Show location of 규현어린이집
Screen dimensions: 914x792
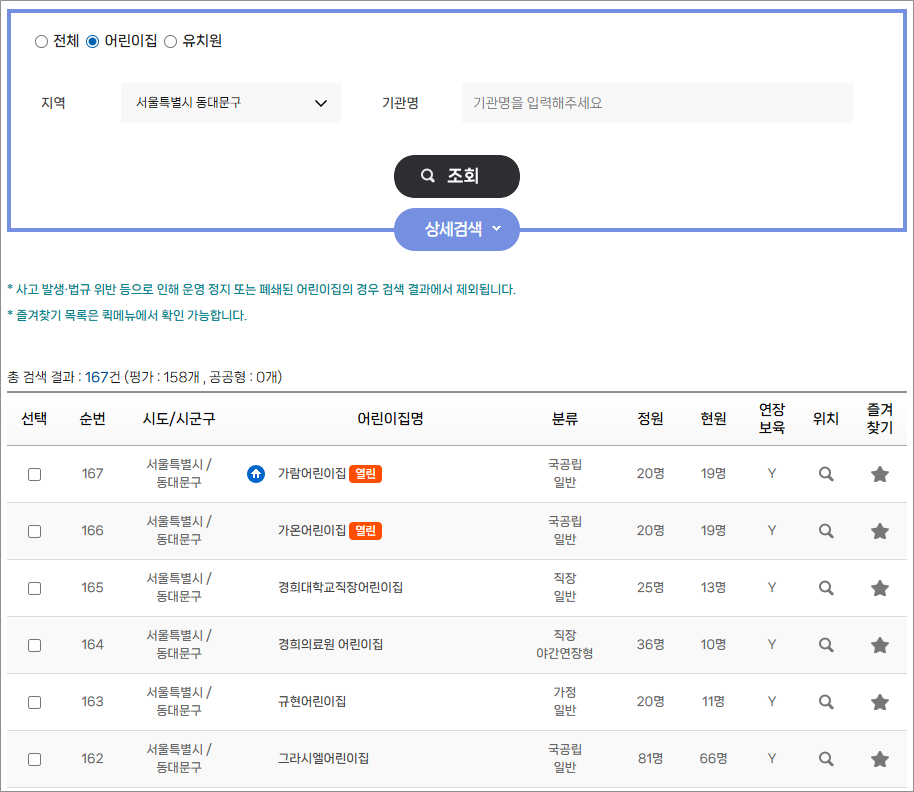826,702
